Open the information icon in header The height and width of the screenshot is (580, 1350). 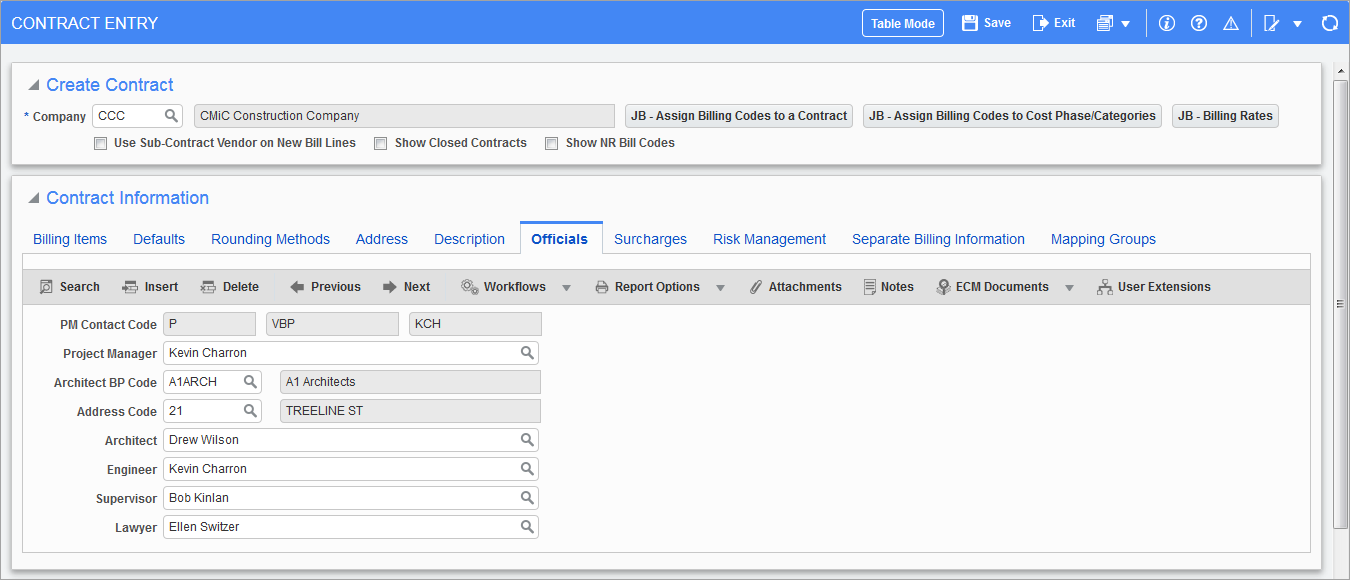(x=1166, y=23)
